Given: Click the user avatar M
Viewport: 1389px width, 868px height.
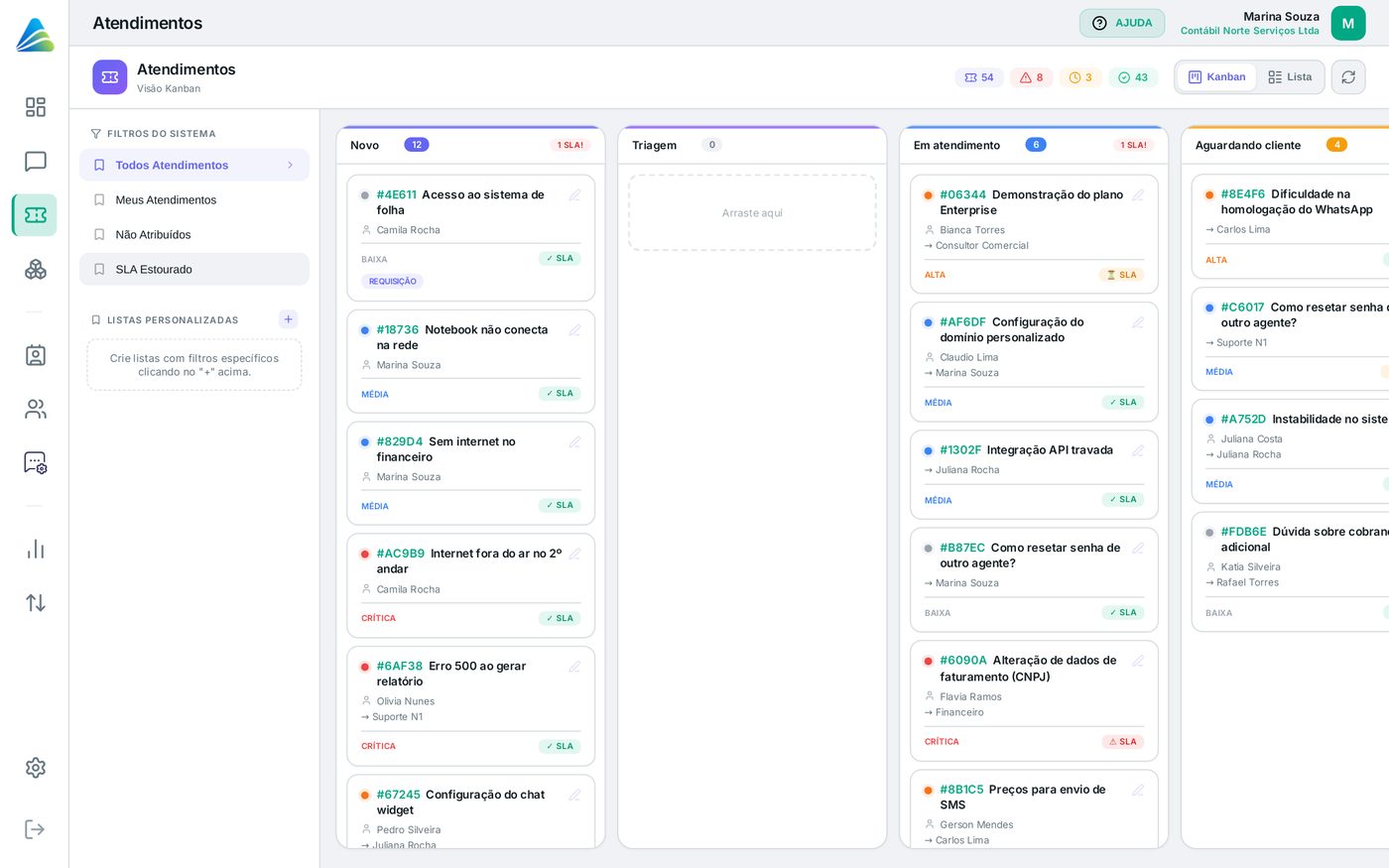Looking at the screenshot, I should (x=1348, y=24).
